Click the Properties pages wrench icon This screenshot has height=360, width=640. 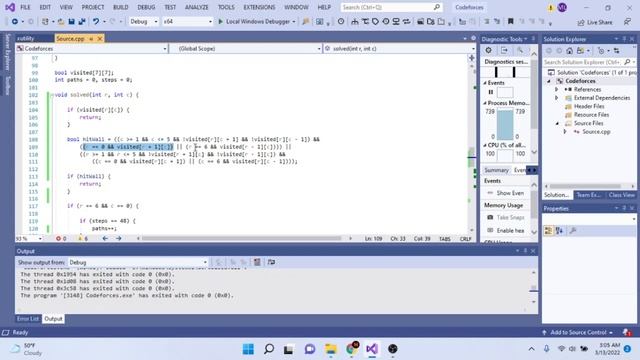coord(573,231)
